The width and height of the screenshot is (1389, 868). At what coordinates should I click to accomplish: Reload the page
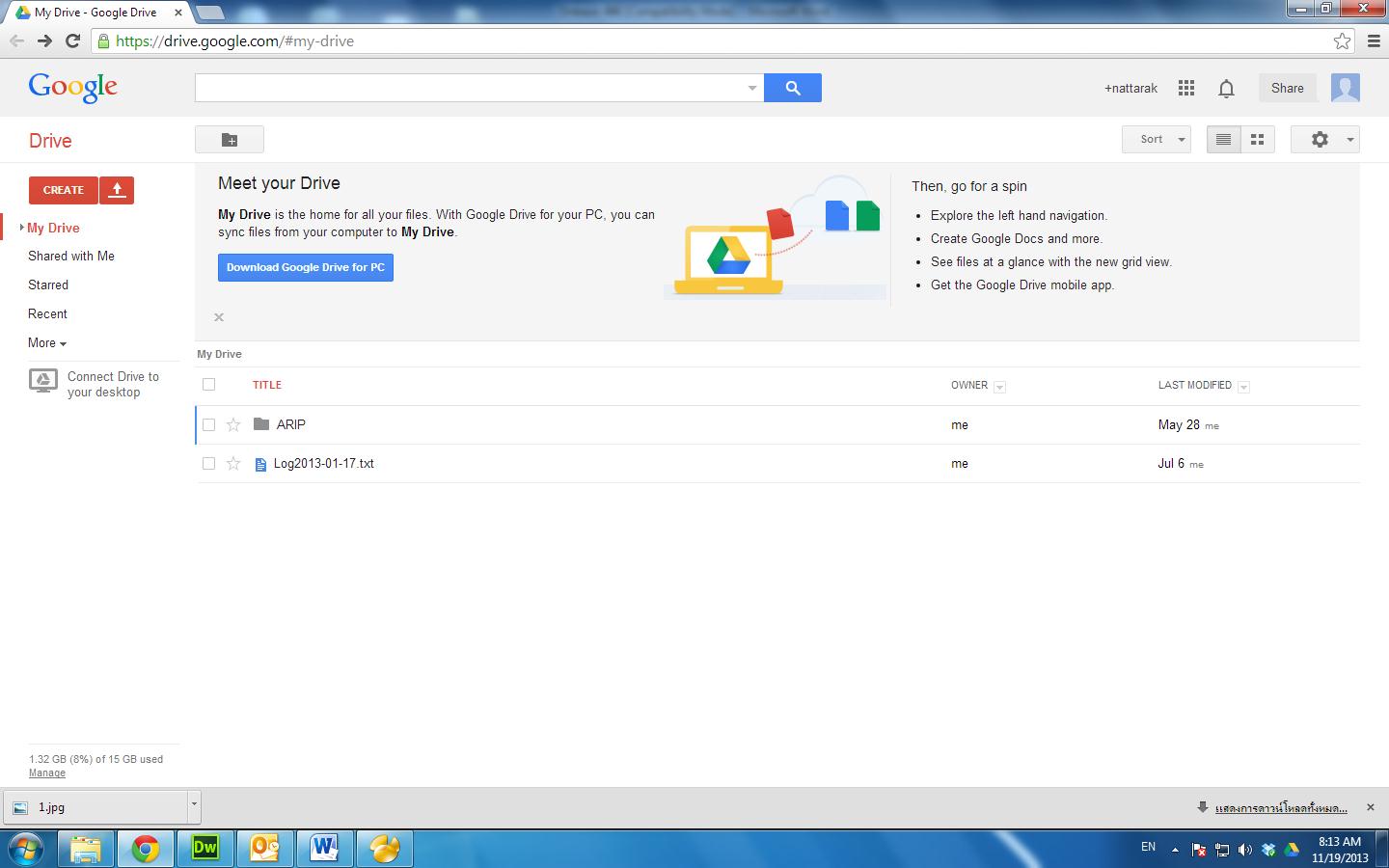point(72,41)
